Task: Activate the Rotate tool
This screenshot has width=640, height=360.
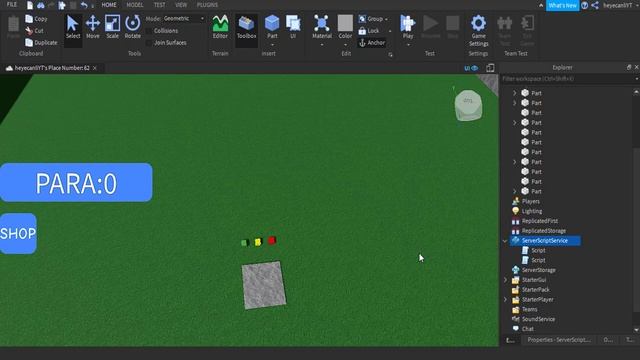Action: coord(133,27)
